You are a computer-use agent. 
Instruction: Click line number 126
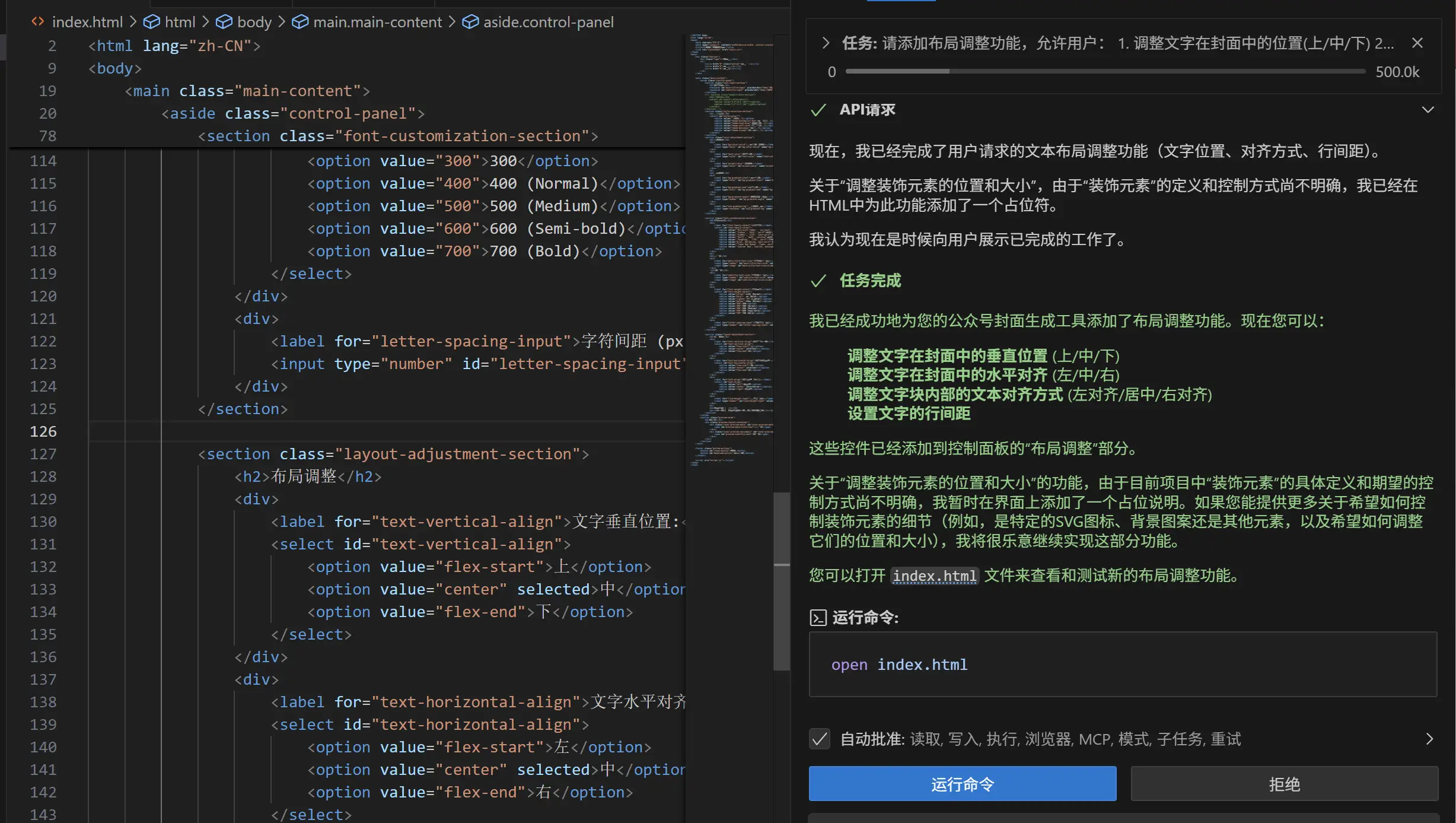43,431
